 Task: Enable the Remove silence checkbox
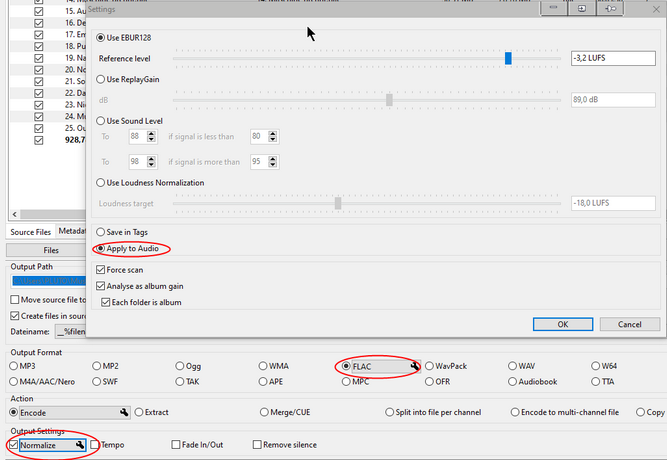tap(257, 445)
